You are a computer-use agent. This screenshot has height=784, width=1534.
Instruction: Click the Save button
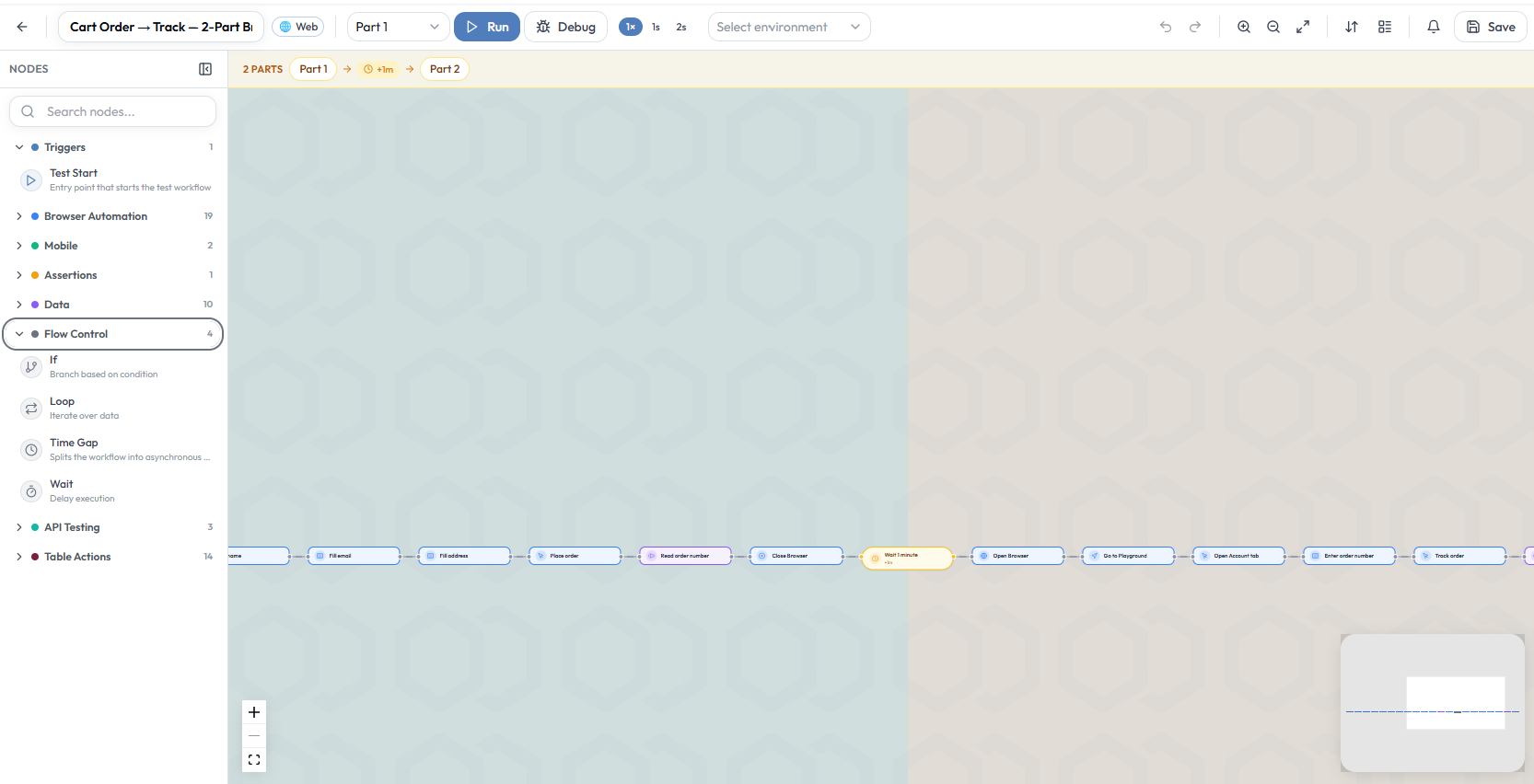1491,27
